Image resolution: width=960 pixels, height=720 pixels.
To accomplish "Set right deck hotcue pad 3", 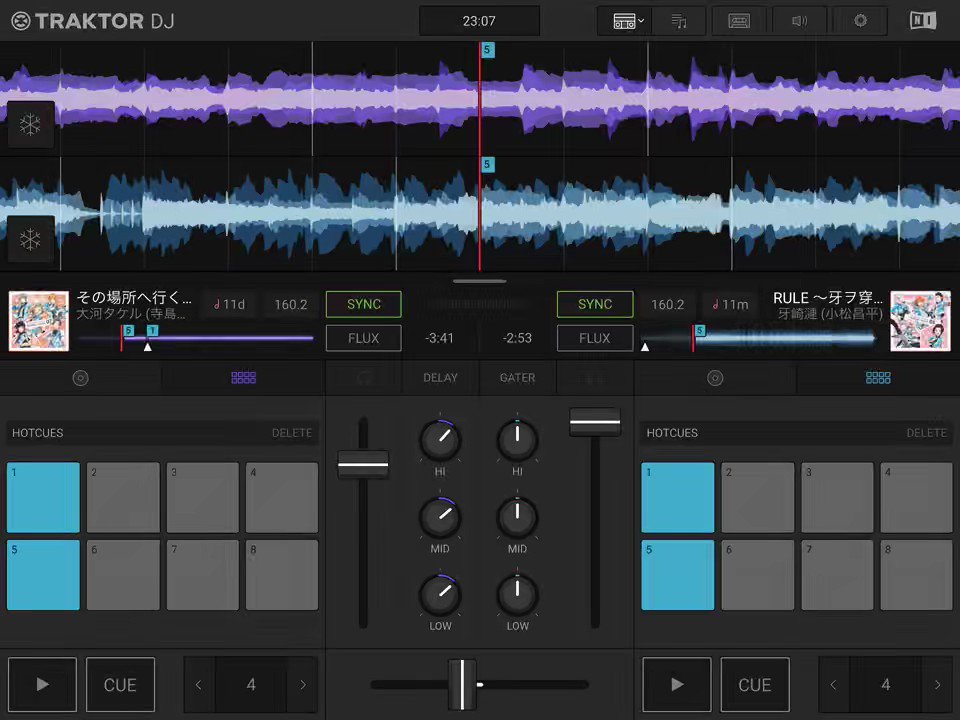I will click(x=837, y=497).
